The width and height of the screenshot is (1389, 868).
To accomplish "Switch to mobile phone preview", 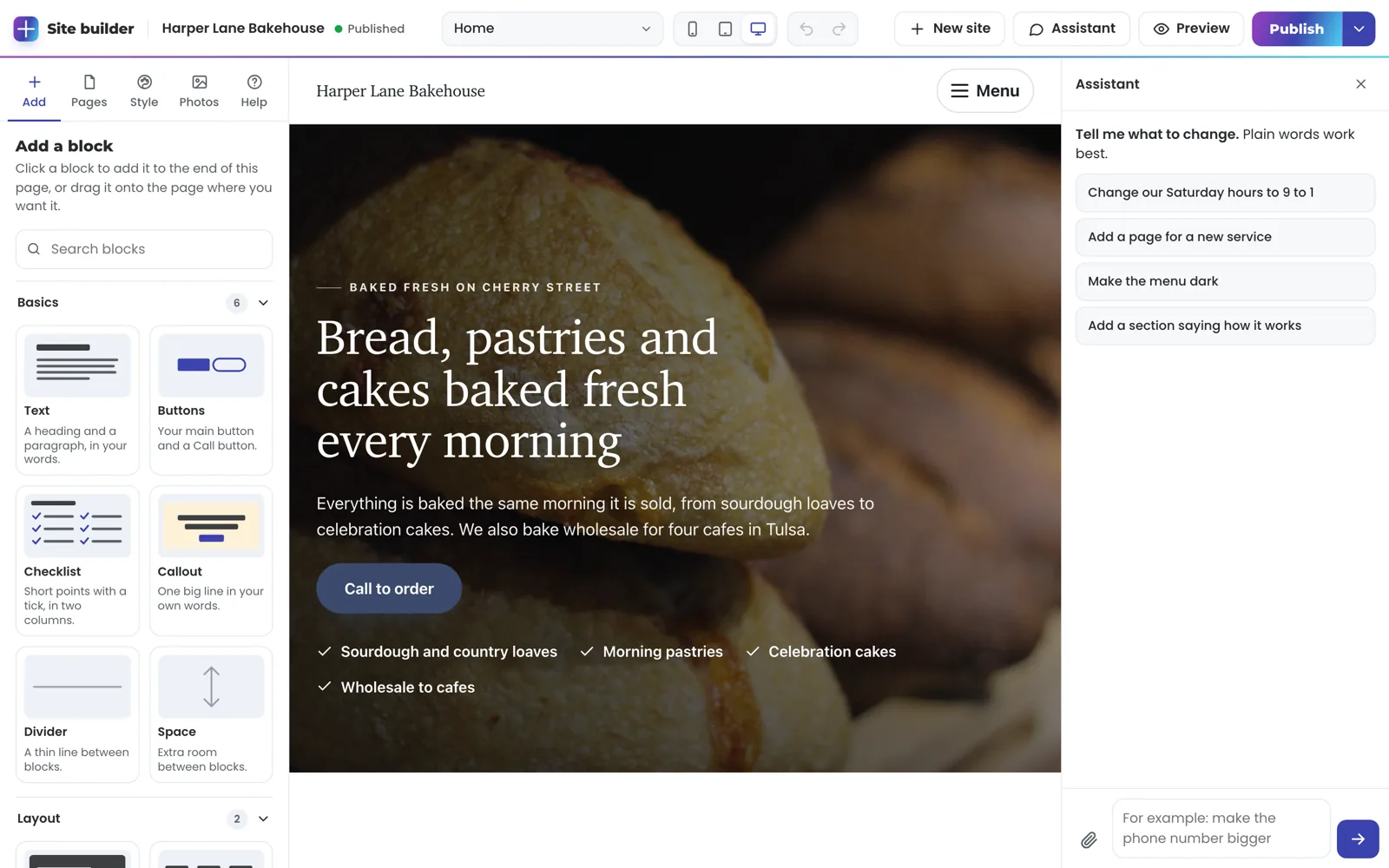I will [692, 29].
